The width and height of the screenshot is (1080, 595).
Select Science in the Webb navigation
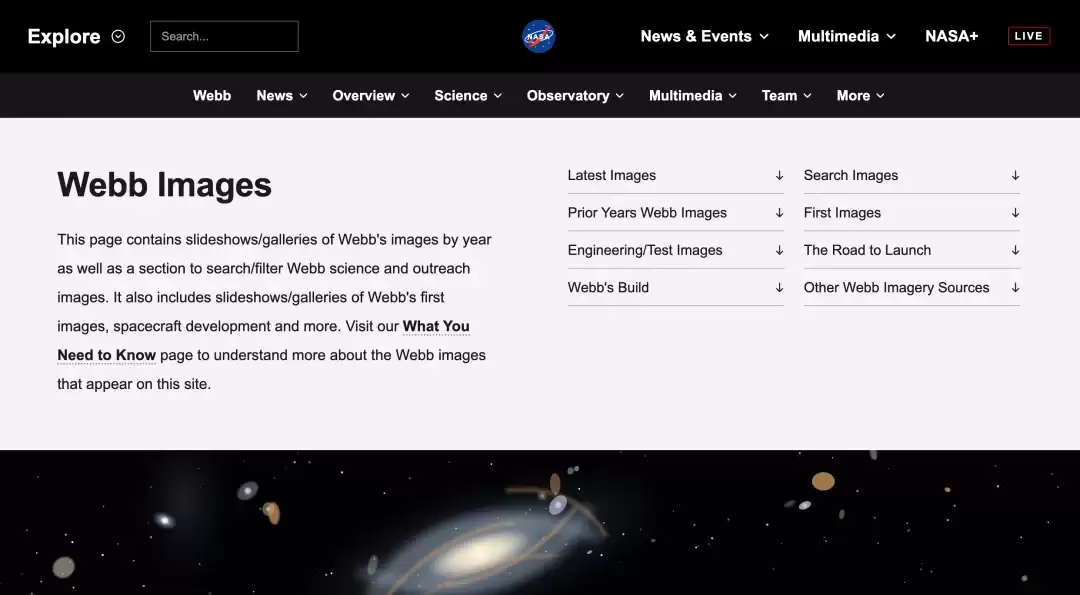coord(460,96)
